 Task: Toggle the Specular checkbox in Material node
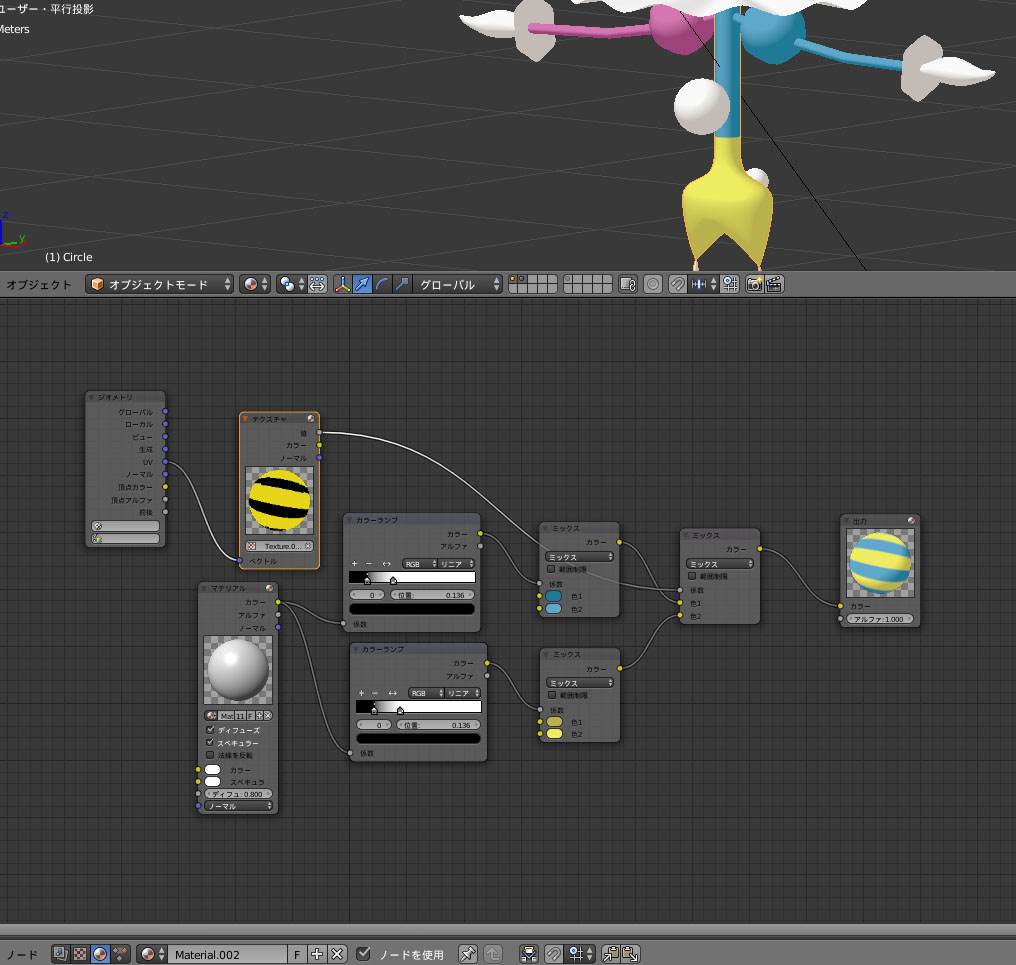210,743
